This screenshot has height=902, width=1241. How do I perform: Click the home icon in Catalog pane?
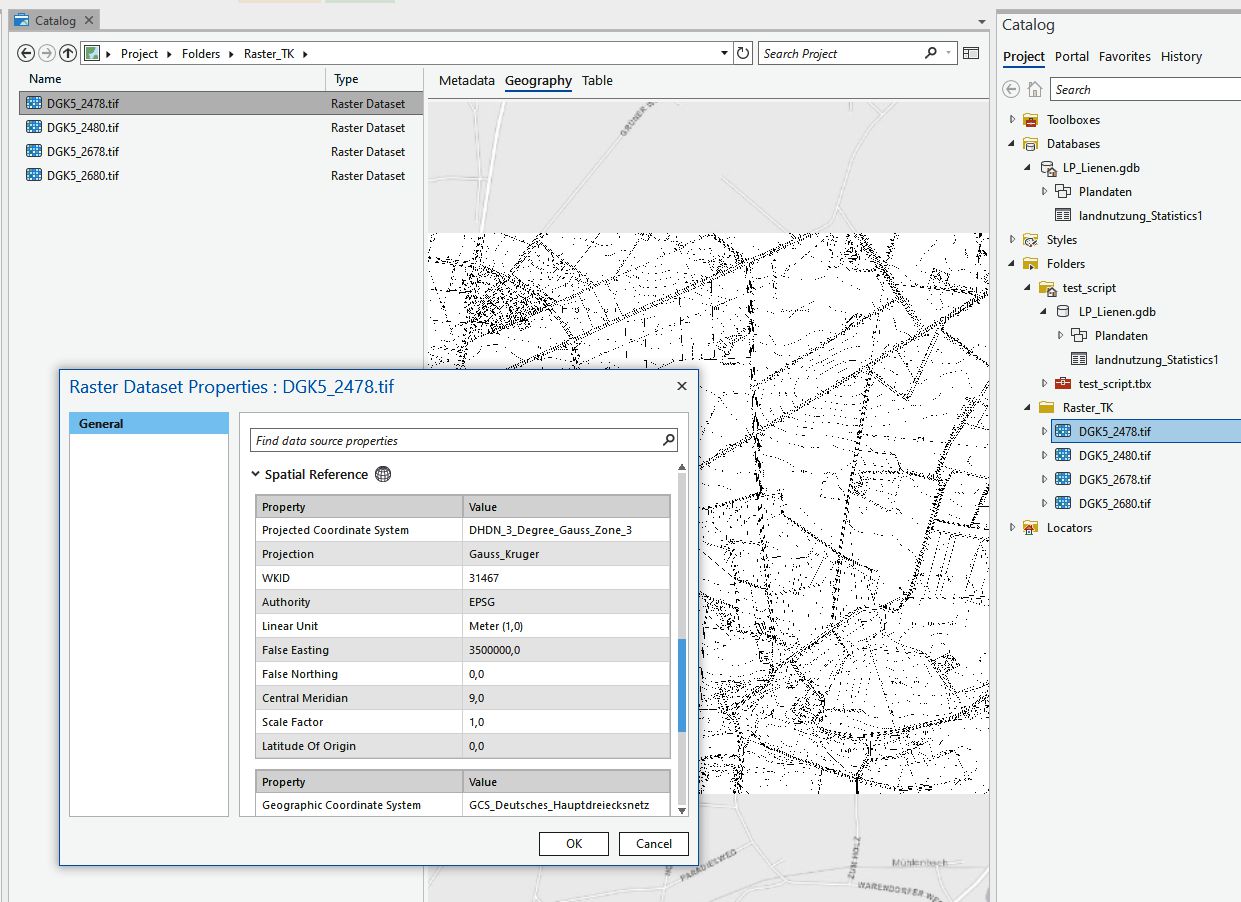pos(1035,90)
